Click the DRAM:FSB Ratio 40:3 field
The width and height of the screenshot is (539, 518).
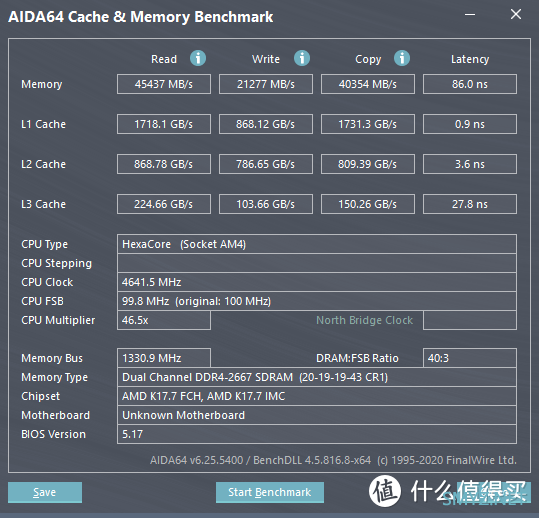pyautogui.click(x=470, y=358)
